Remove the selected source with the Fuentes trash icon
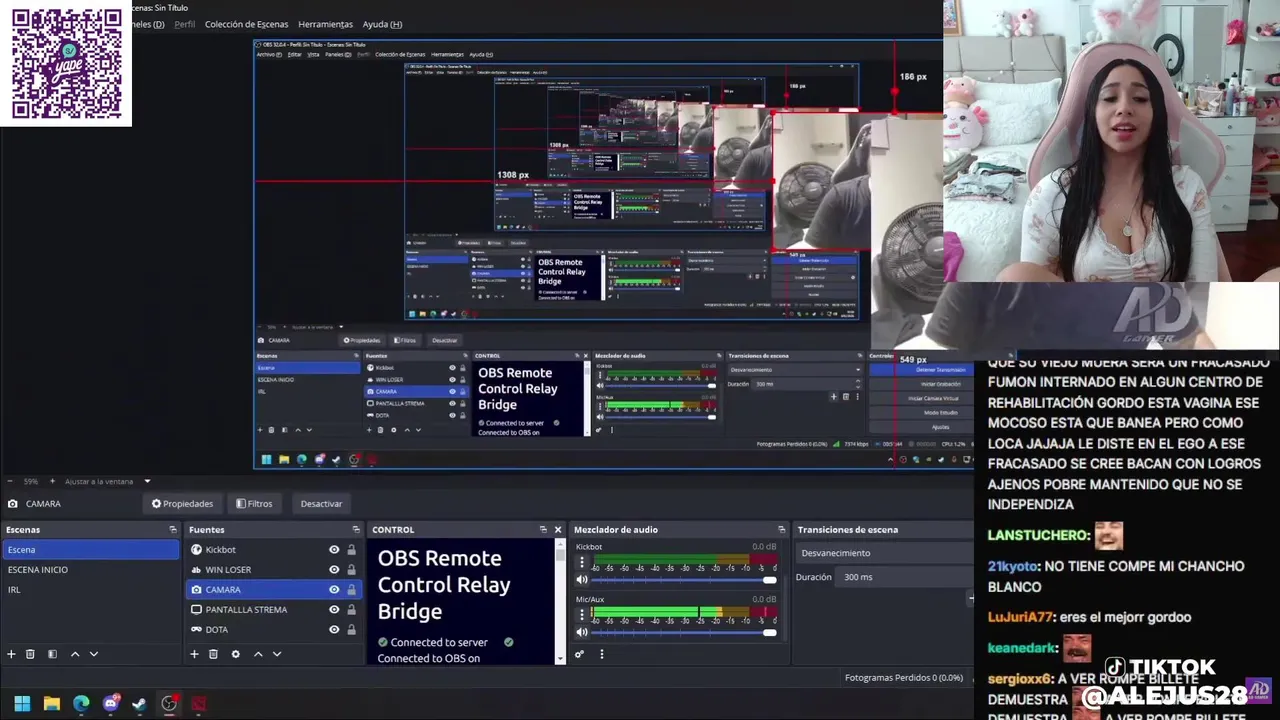The height and width of the screenshot is (720, 1280). tap(213, 654)
